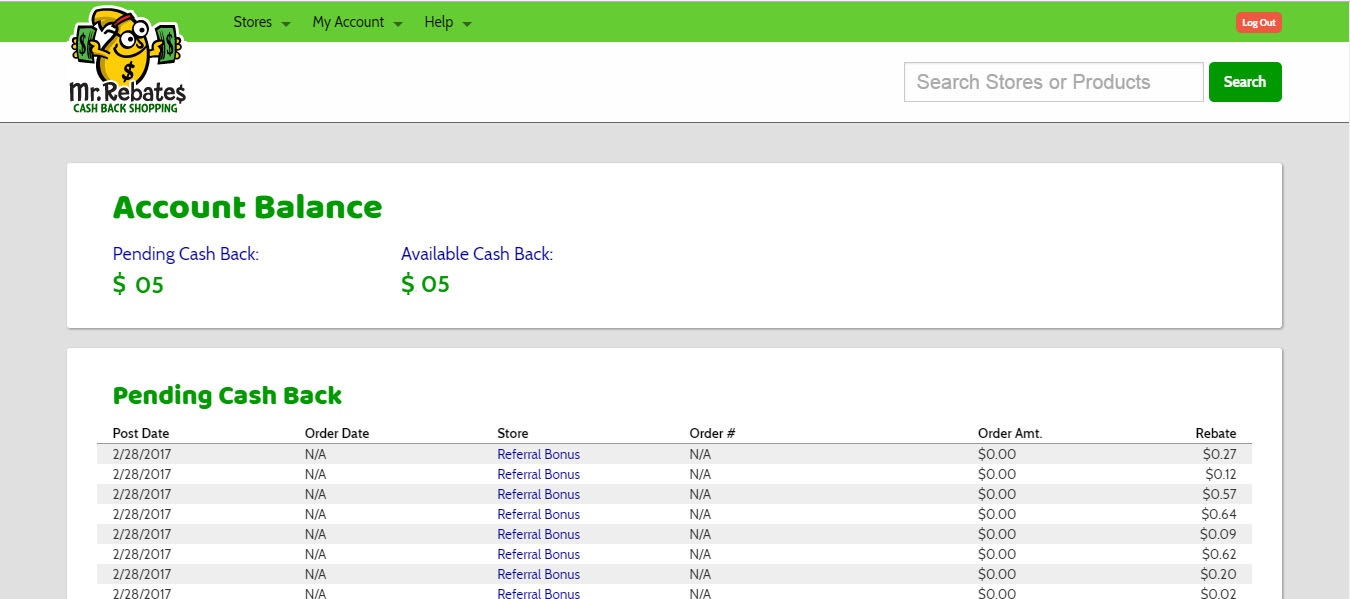Click the Available Cash Back balance label
The height and width of the screenshot is (599, 1350).
pos(477,254)
